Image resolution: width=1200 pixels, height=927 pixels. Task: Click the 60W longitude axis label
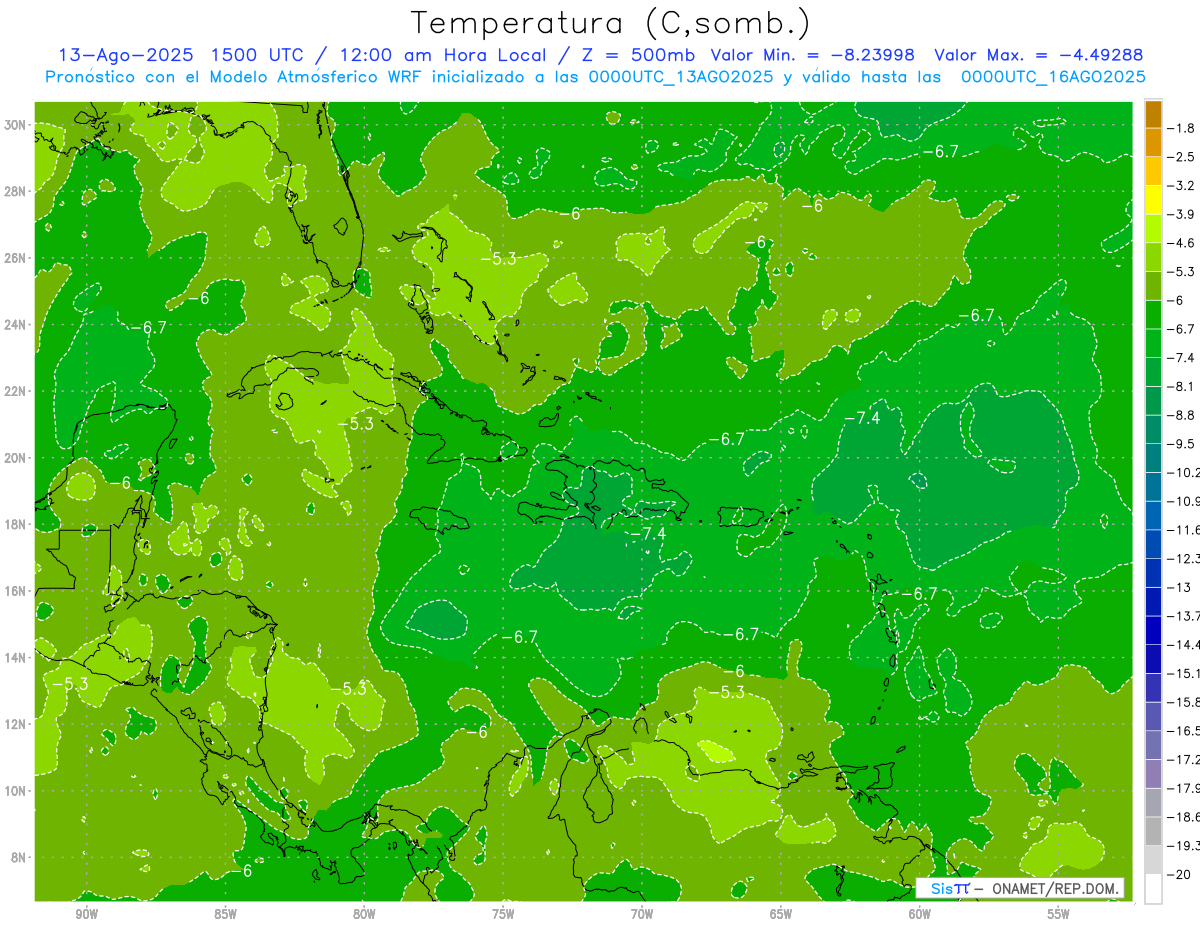919,914
